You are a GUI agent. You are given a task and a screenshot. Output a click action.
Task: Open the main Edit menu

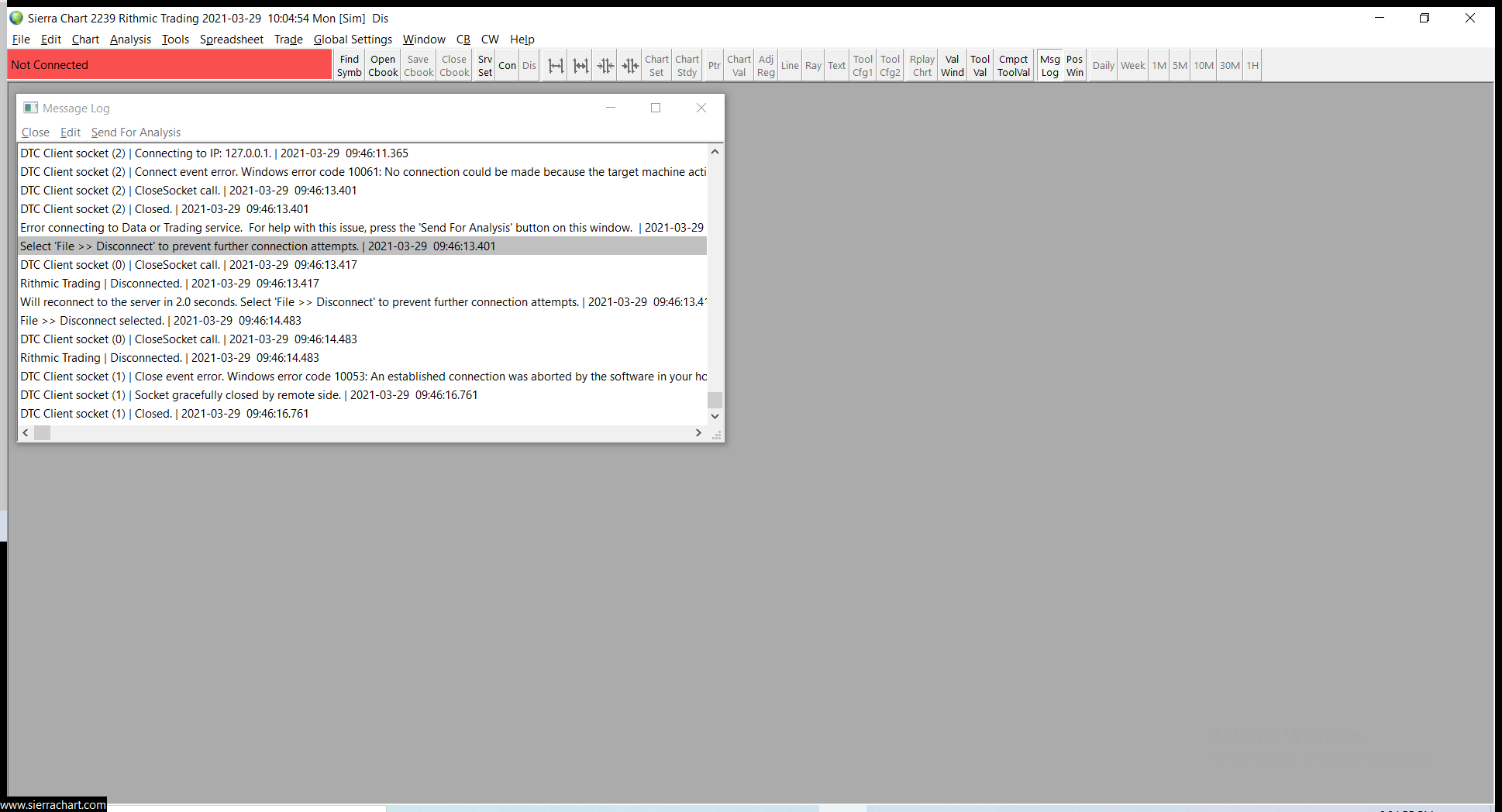tap(51, 40)
